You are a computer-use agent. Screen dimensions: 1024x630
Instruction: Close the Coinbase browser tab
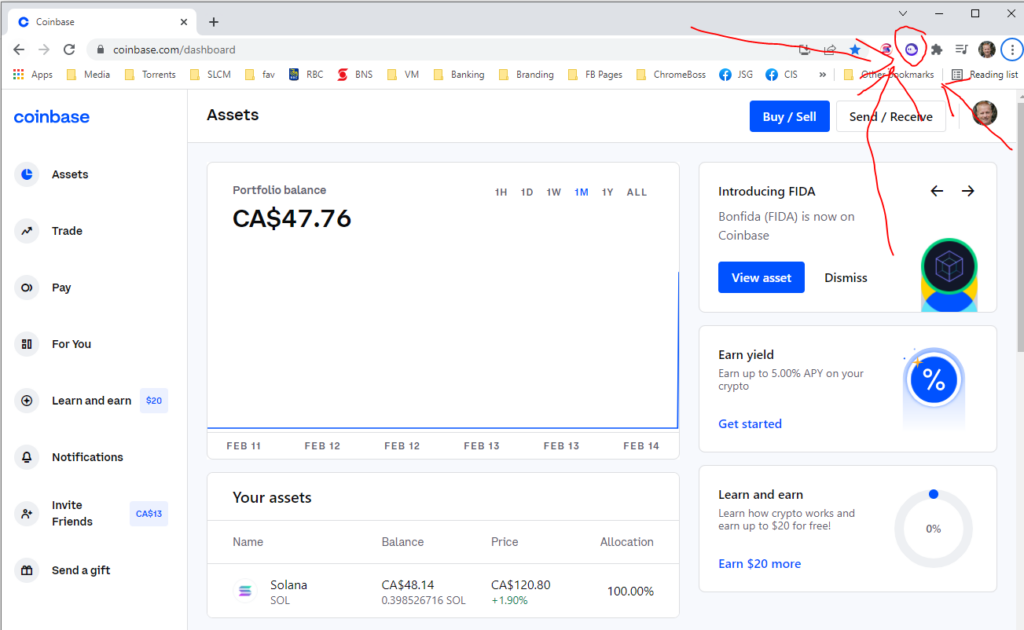point(184,22)
